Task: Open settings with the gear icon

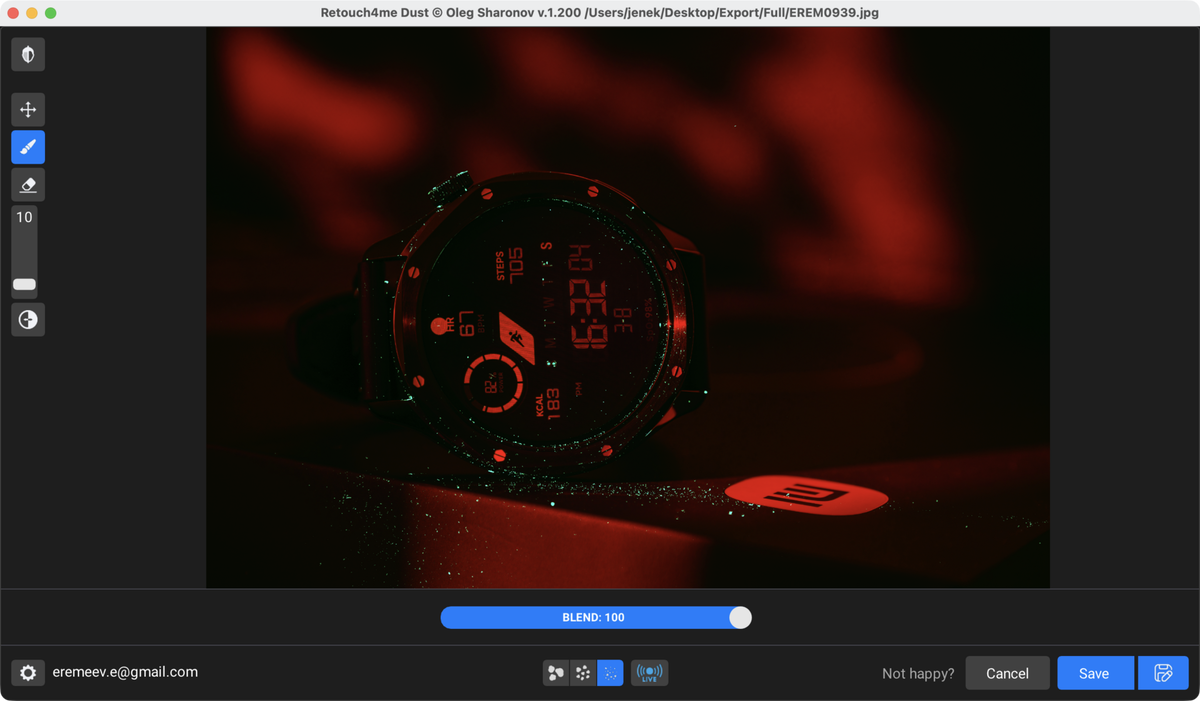Action: click(x=28, y=673)
